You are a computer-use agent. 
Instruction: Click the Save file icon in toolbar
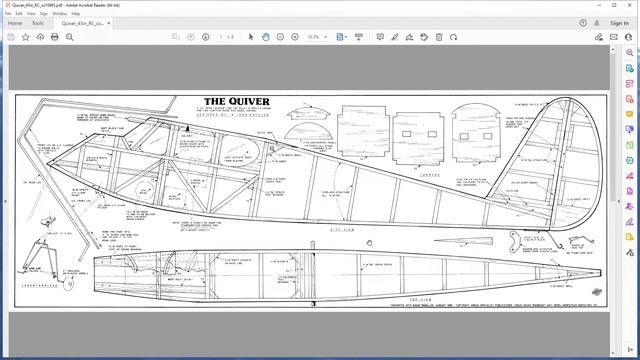[x=11, y=37]
